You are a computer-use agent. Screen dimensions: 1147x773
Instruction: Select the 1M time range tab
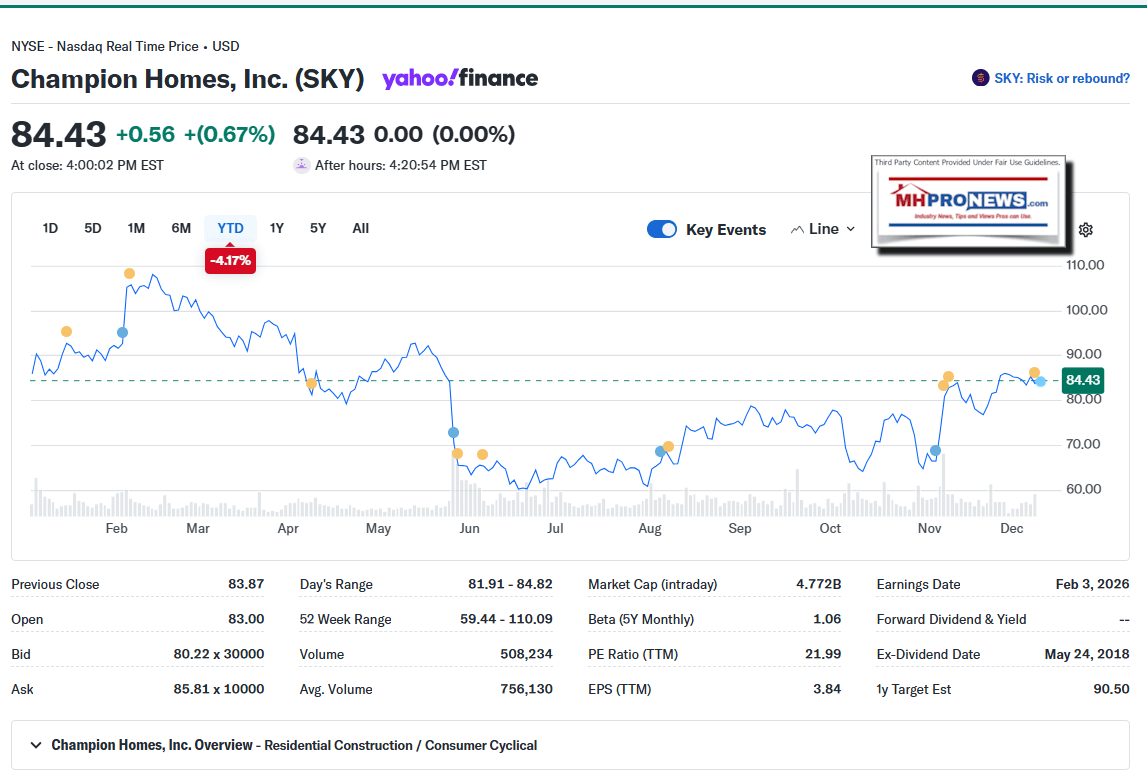(x=136, y=228)
